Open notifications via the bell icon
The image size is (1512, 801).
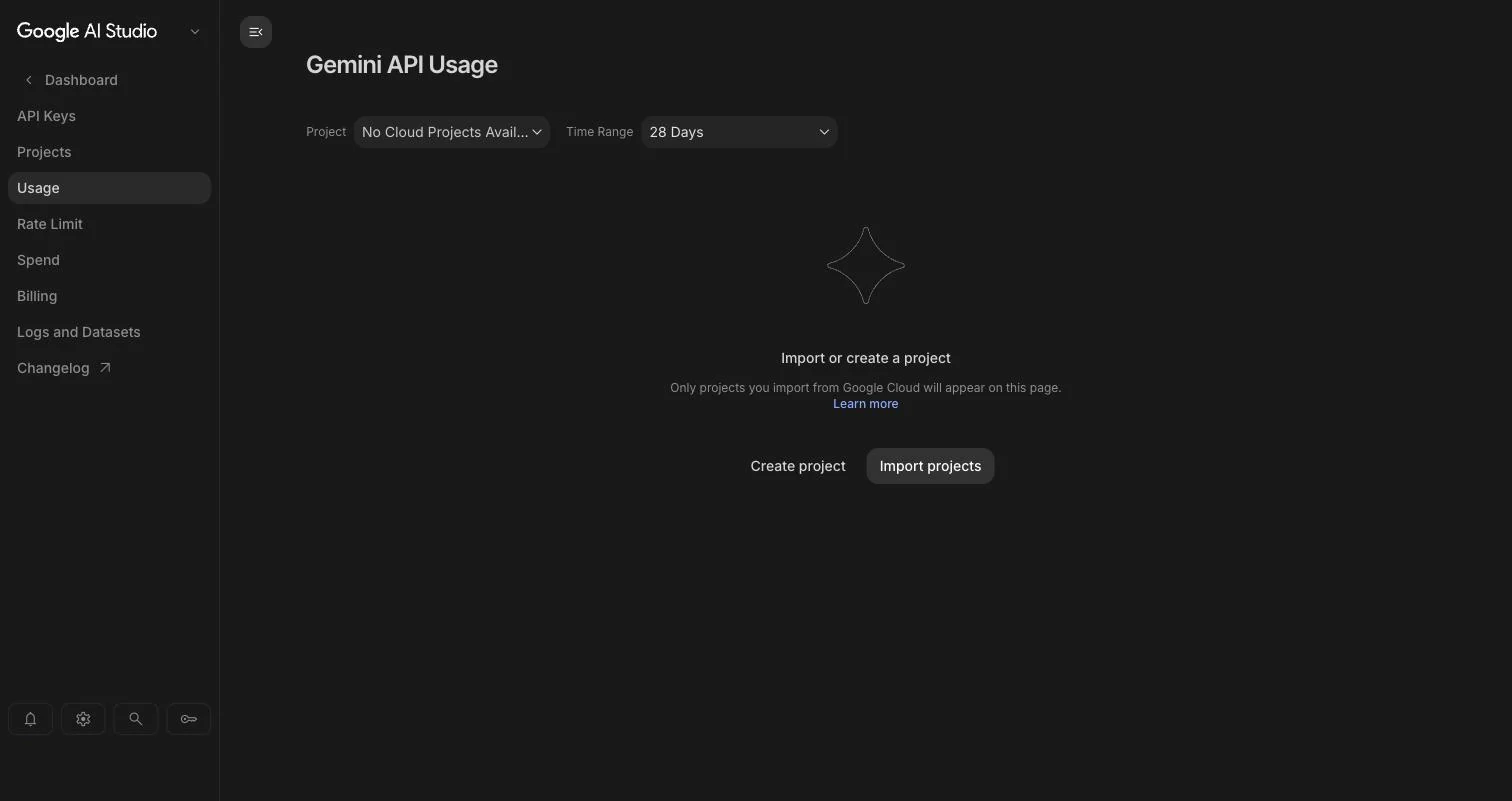(30, 719)
